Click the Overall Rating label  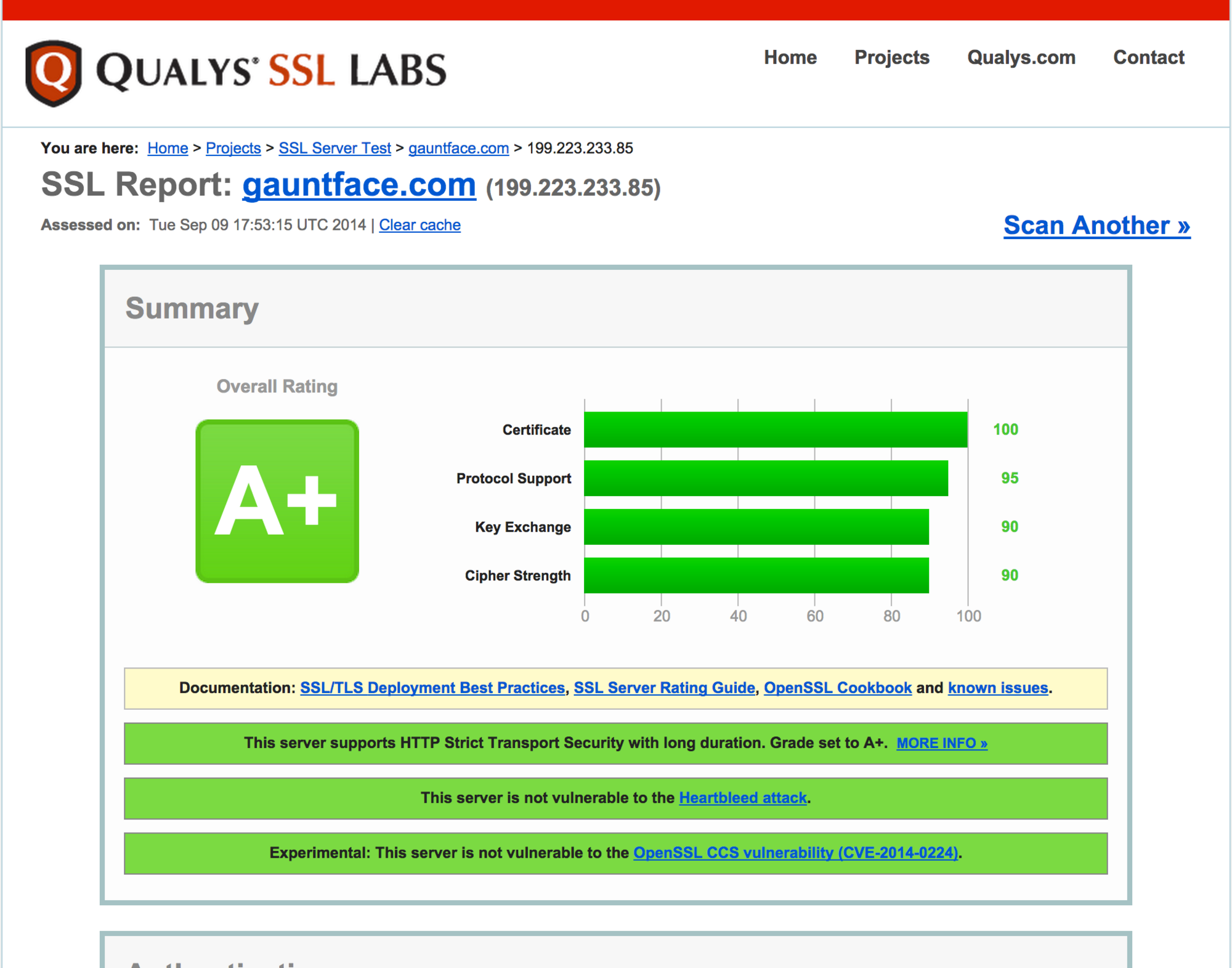pyautogui.click(x=277, y=386)
